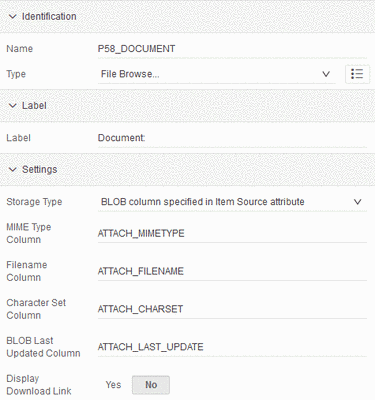Edit the Name field P58_DOCUMENT
The image size is (375, 400).
(x=232, y=49)
